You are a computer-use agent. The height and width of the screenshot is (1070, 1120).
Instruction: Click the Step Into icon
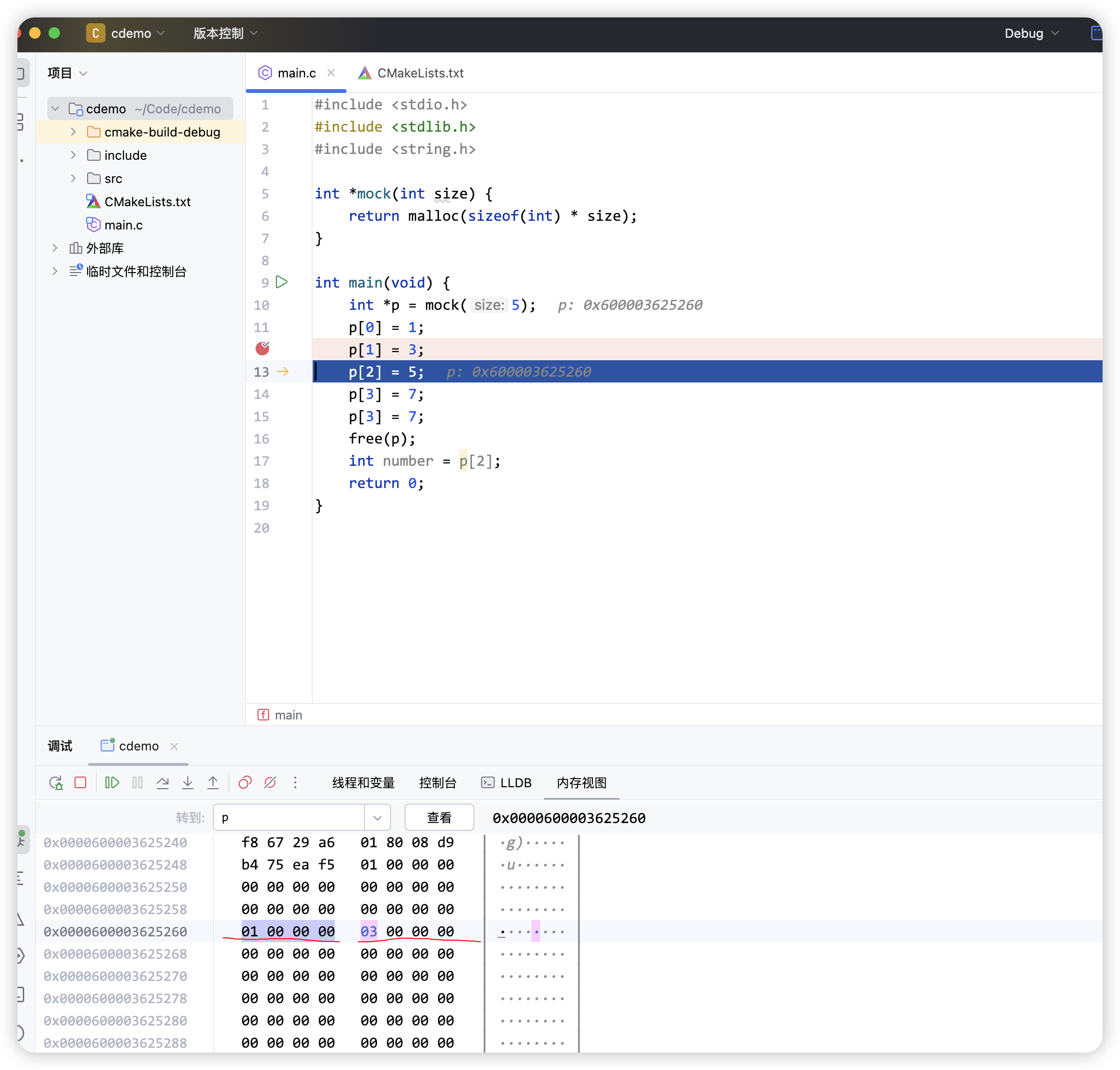[x=188, y=782]
